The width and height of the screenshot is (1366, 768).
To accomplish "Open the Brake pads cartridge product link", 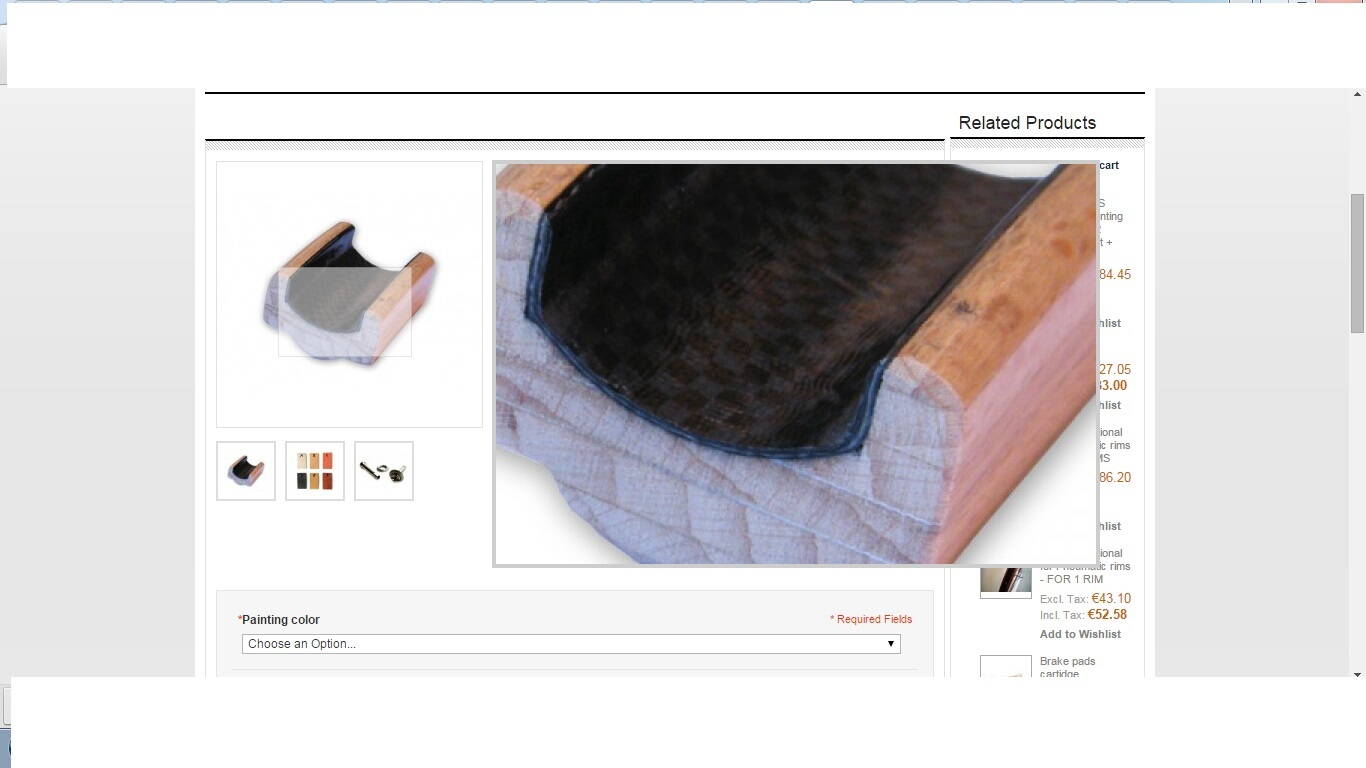I will (1067, 667).
